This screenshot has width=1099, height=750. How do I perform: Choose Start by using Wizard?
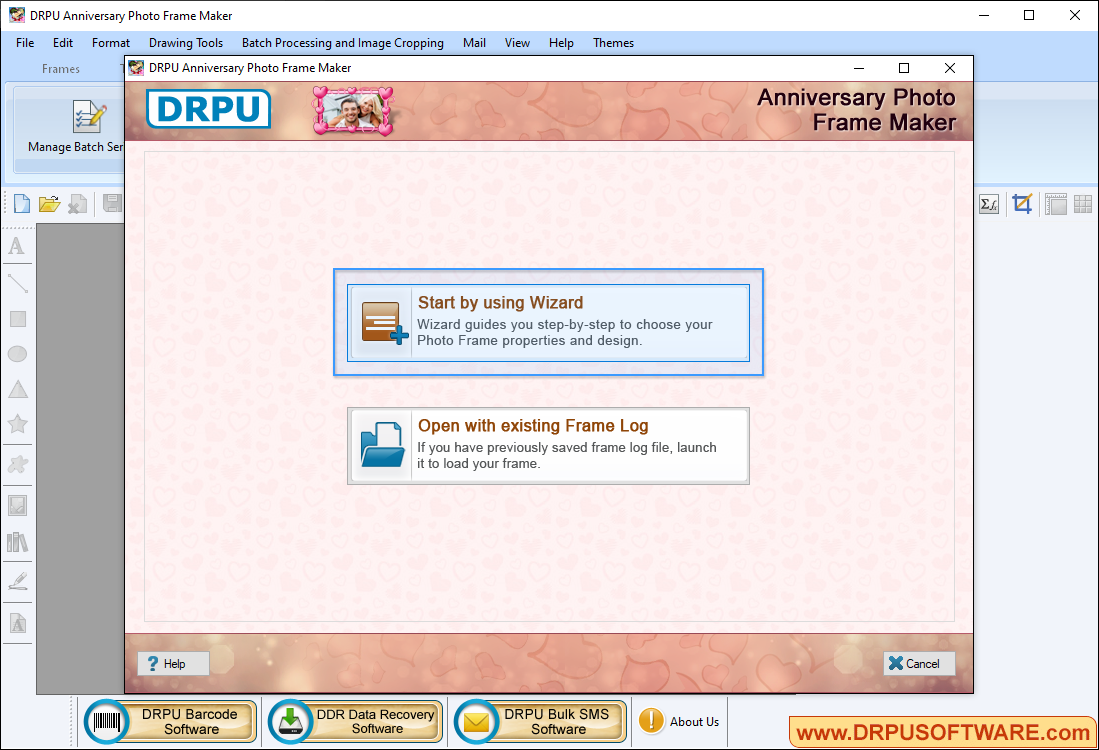(x=548, y=322)
